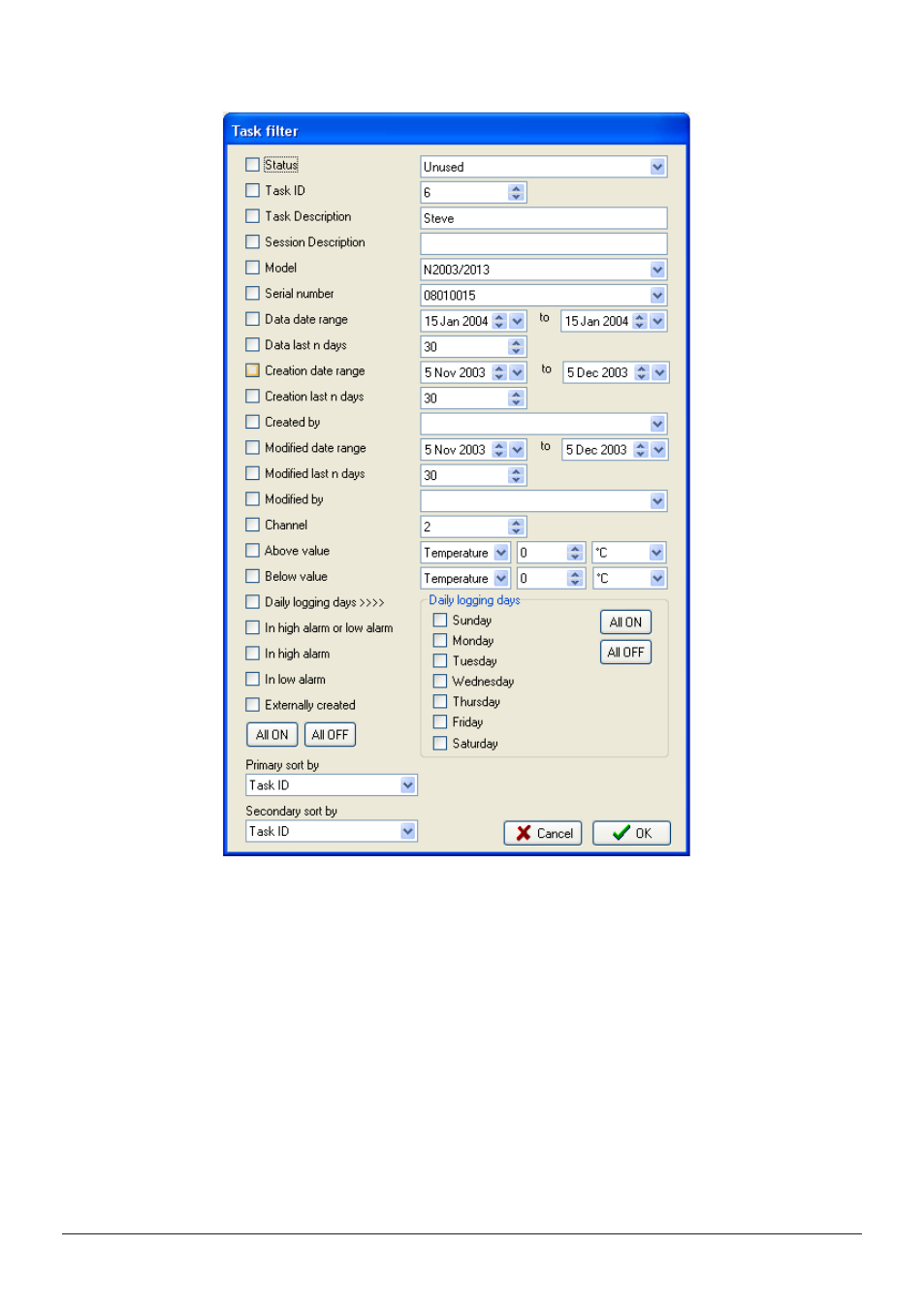Open Above value Temperature dropdown
This screenshot has height=1311, width=924.
(x=501, y=553)
